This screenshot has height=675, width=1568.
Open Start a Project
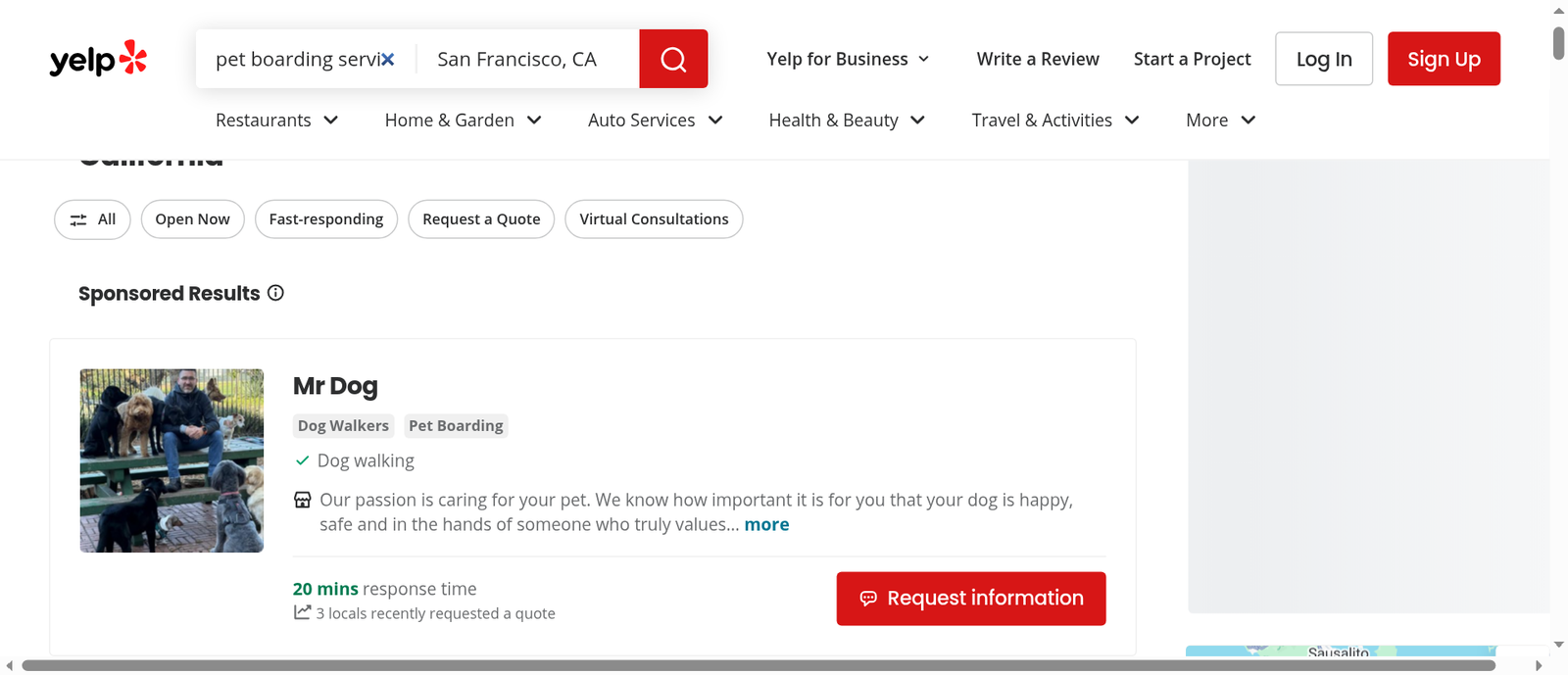tap(1192, 59)
